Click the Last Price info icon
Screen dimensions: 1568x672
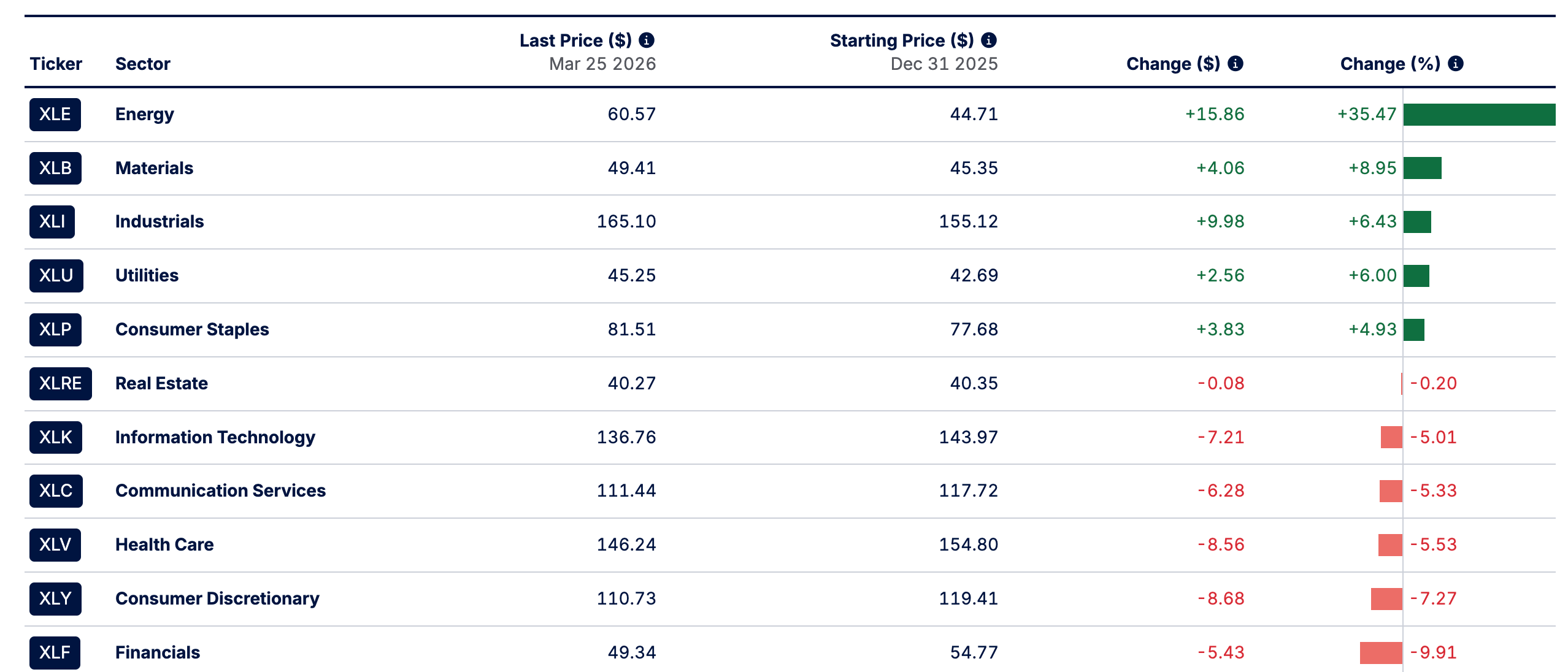click(647, 40)
